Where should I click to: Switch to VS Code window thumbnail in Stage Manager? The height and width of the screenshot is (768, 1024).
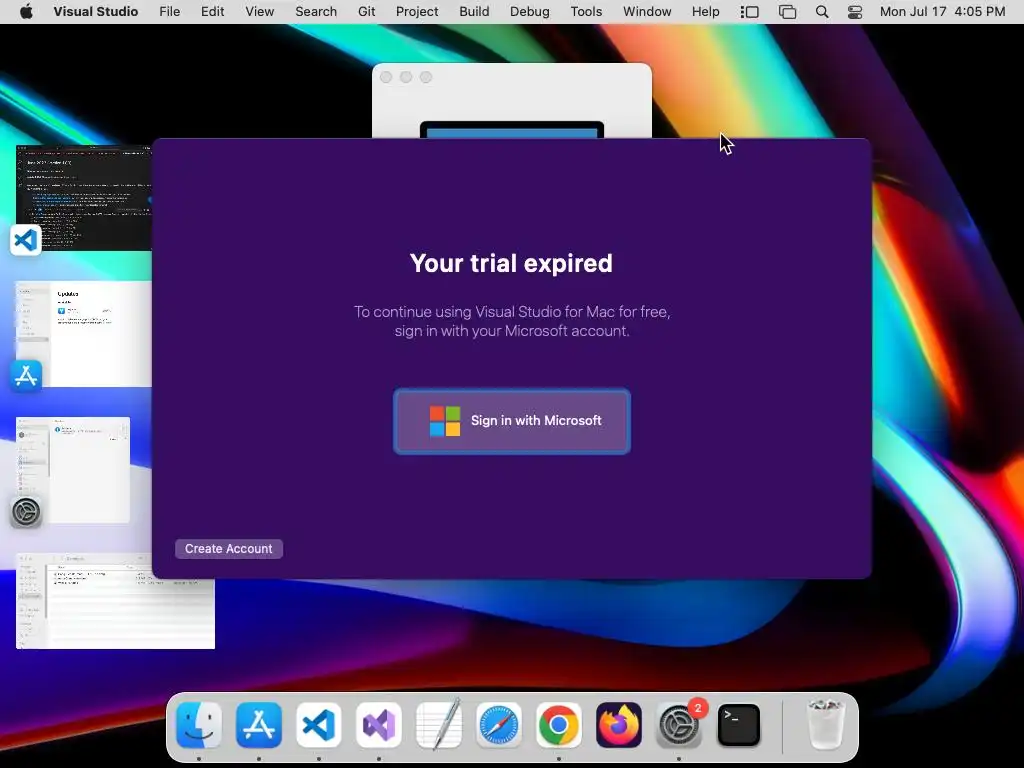(x=84, y=197)
